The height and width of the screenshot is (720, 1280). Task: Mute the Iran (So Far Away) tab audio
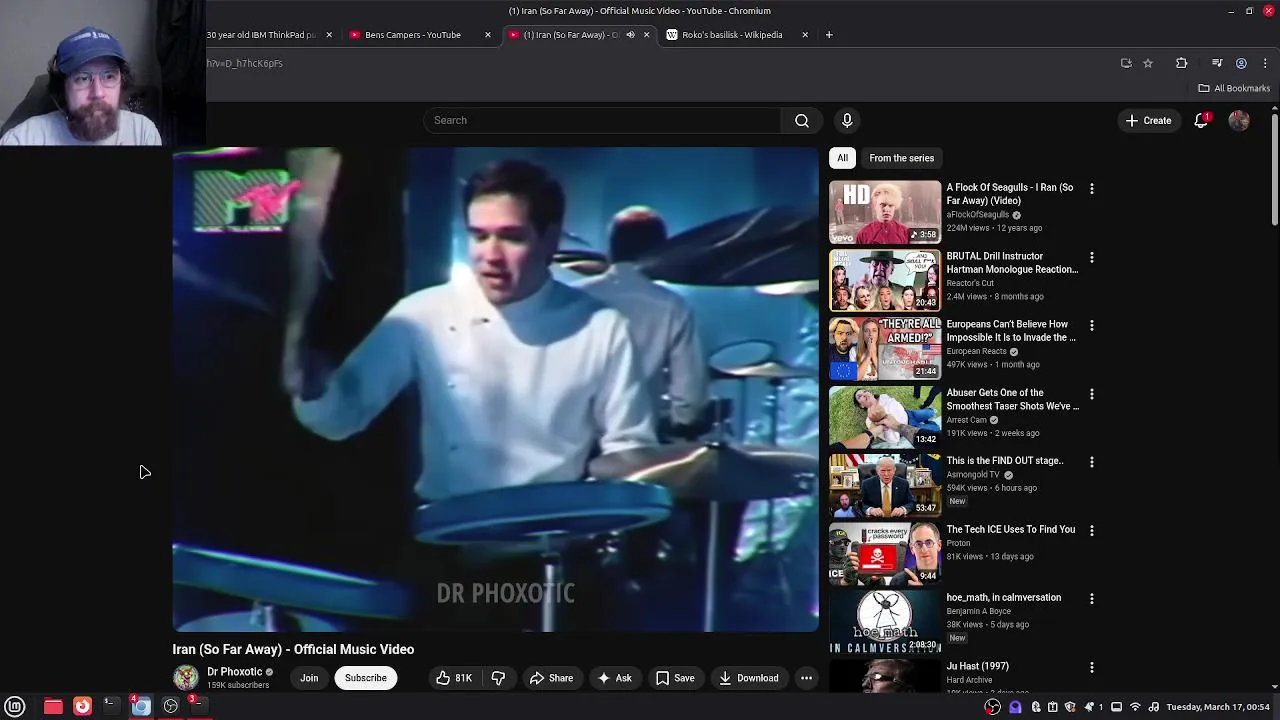click(630, 35)
